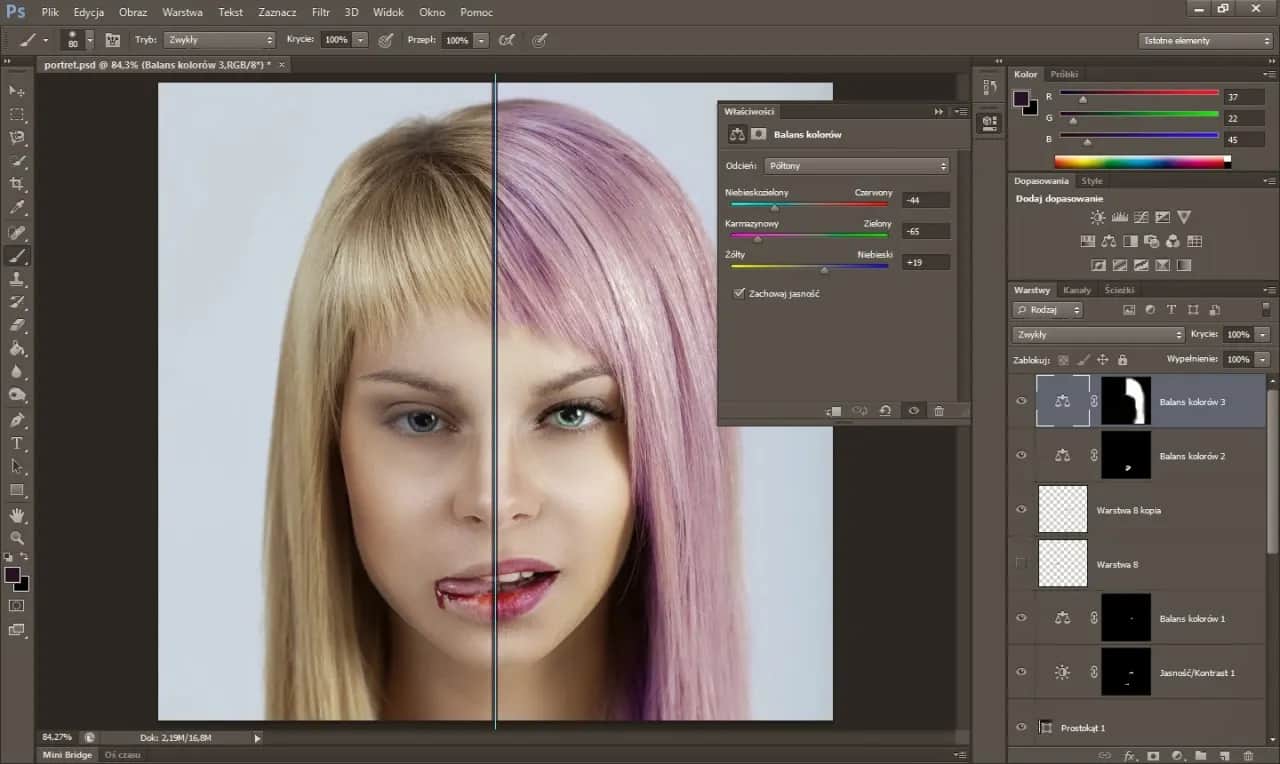Add a Curves adjustment from Dodaj dopasowanie
Screen dimensions: 1280x764
pyautogui.click(x=1142, y=217)
